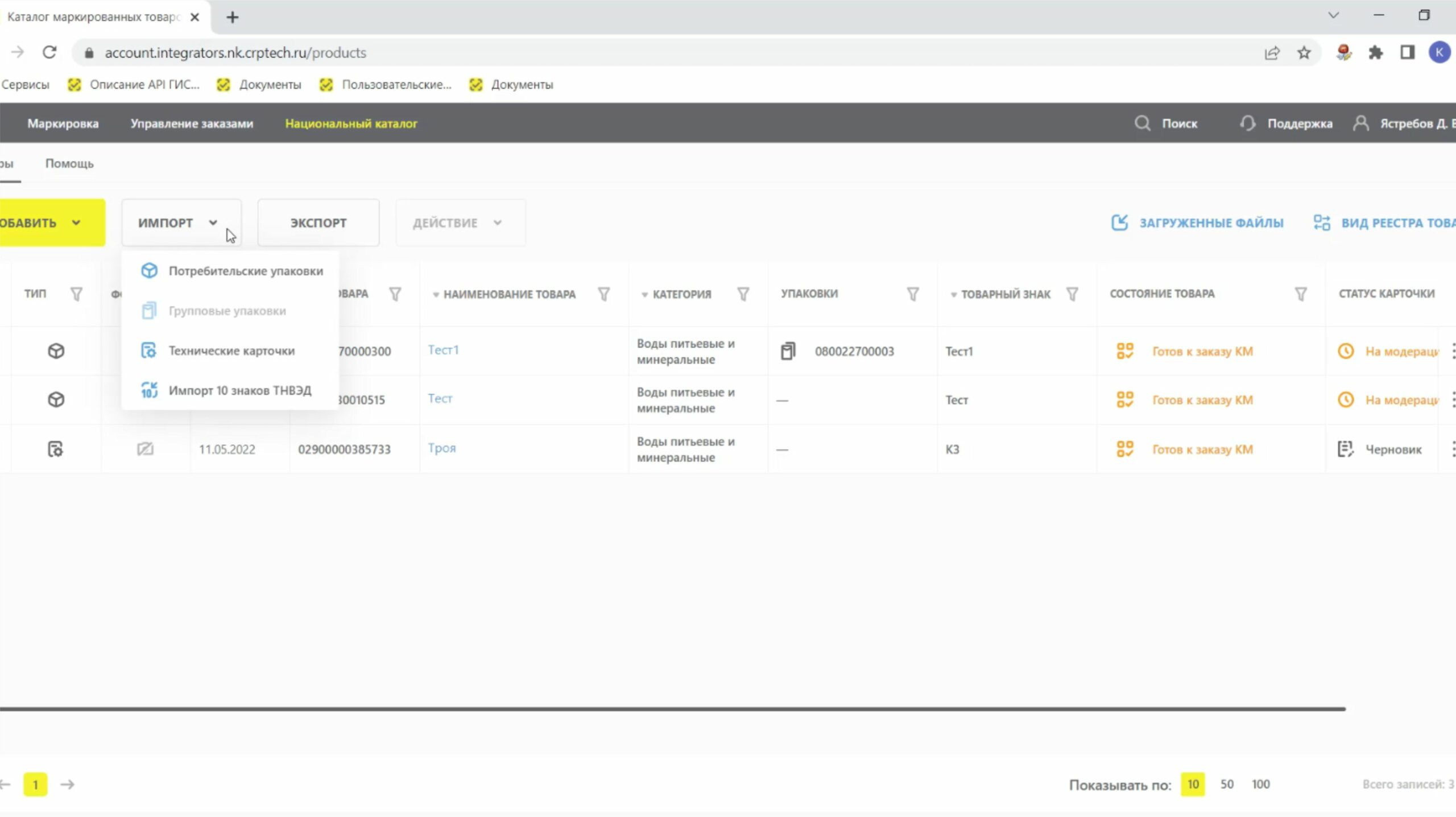Sort by ТОВАРНЫЙ ЗНАК column header
1456x817 pixels.
pos(1000,294)
